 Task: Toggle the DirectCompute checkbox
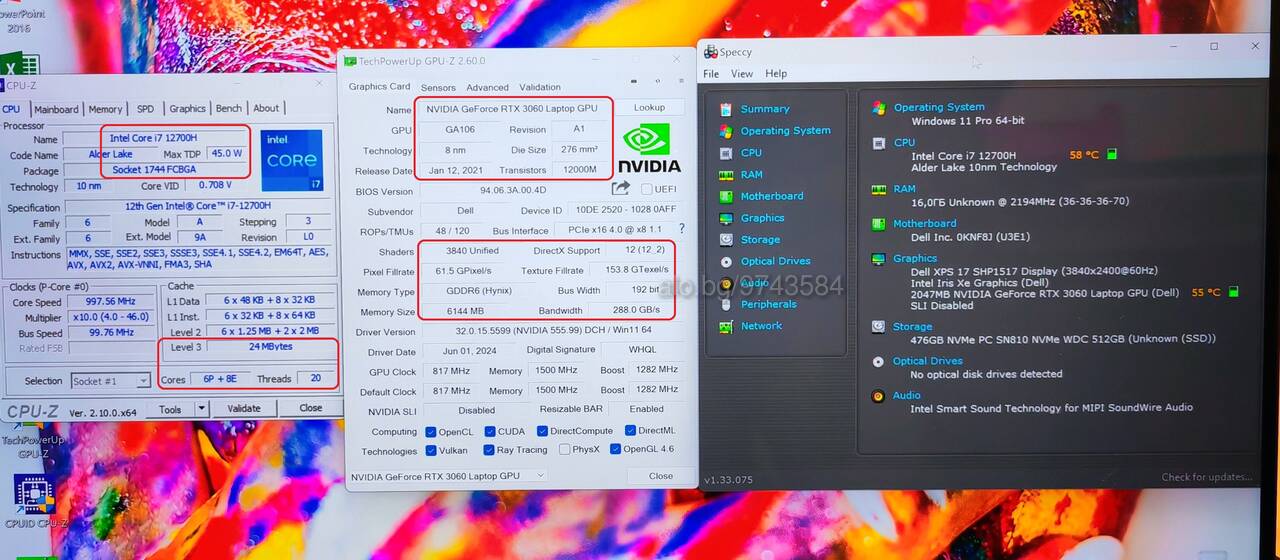point(541,432)
